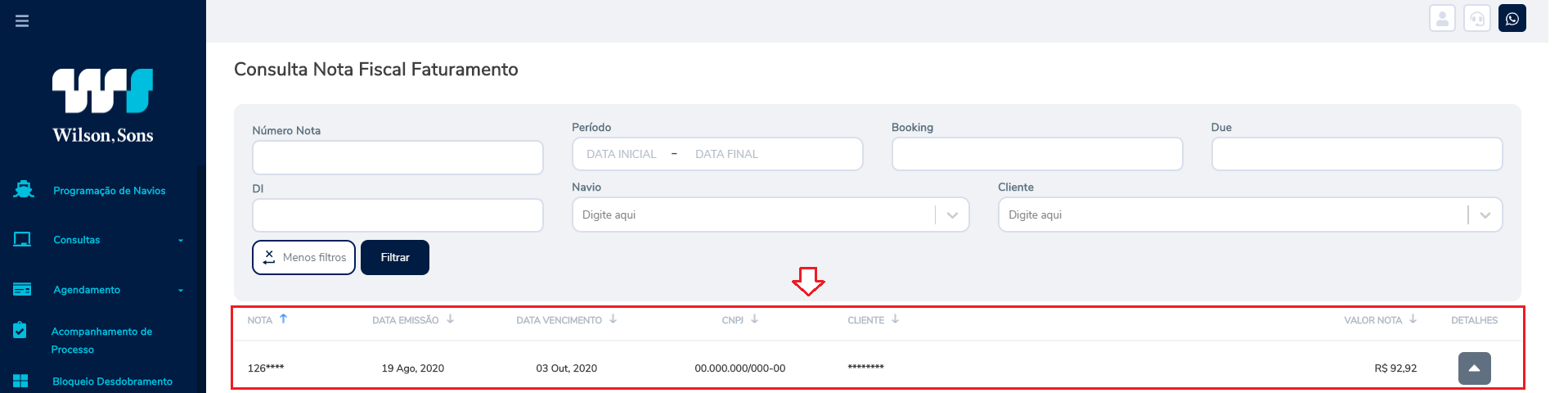
Task: Open the hamburger menu icon
Action: [22, 20]
